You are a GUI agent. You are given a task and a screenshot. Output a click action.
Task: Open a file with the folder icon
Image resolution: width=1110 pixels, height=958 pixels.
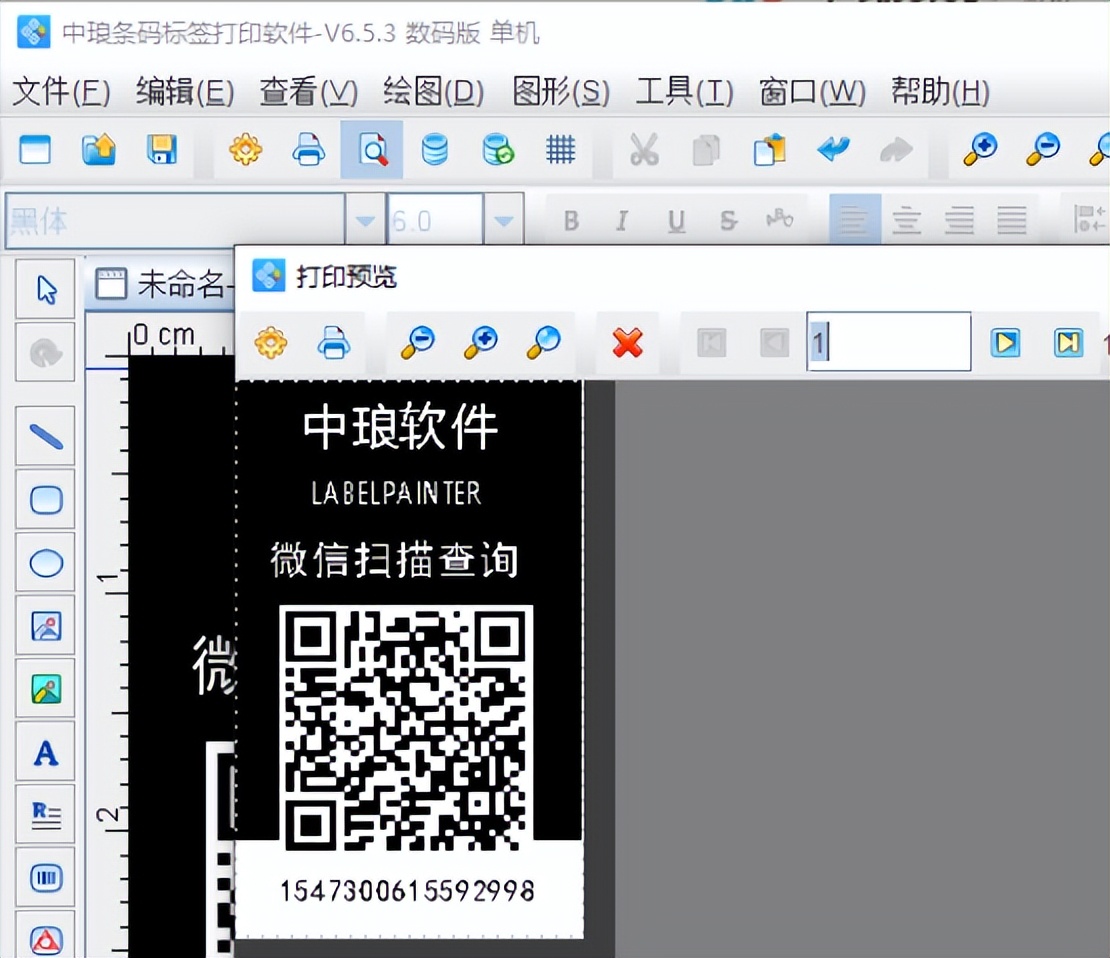coord(98,149)
